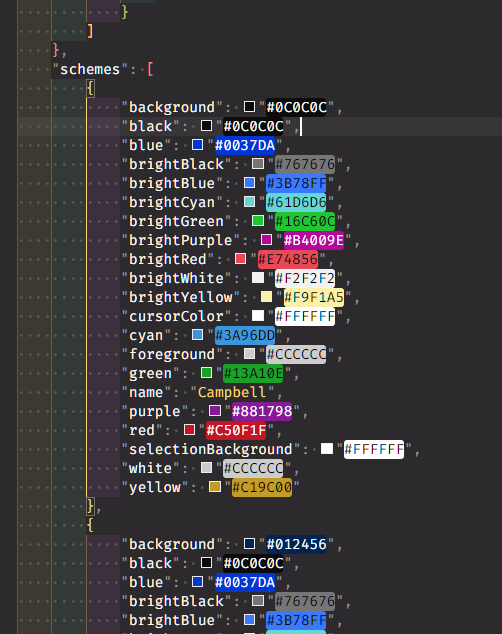Click the second scheme's brightBlack #767676 swatch
Screen dimensions: 502x634
pyautogui.click(x=258, y=601)
